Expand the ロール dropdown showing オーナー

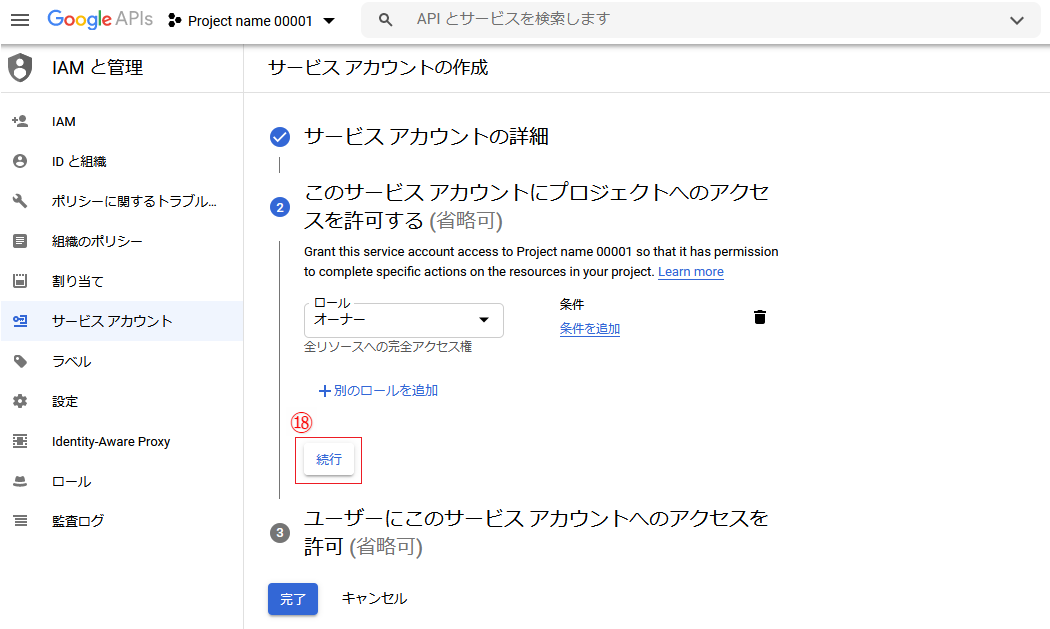403,320
